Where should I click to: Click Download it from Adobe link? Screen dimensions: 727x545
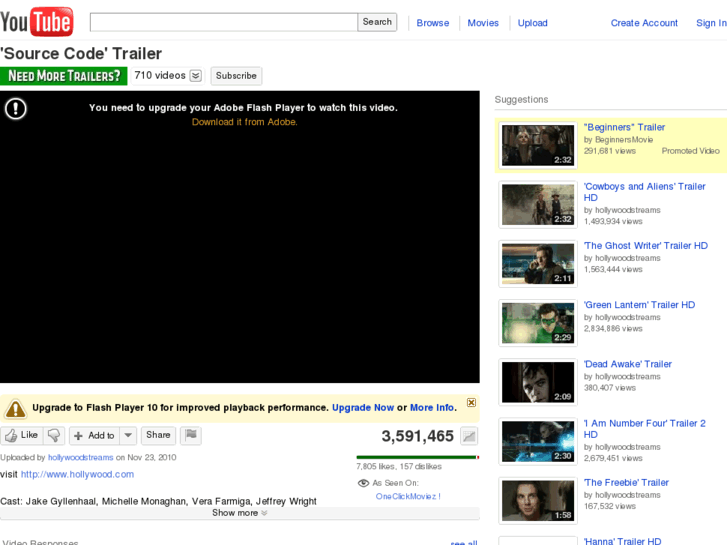coord(244,122)
